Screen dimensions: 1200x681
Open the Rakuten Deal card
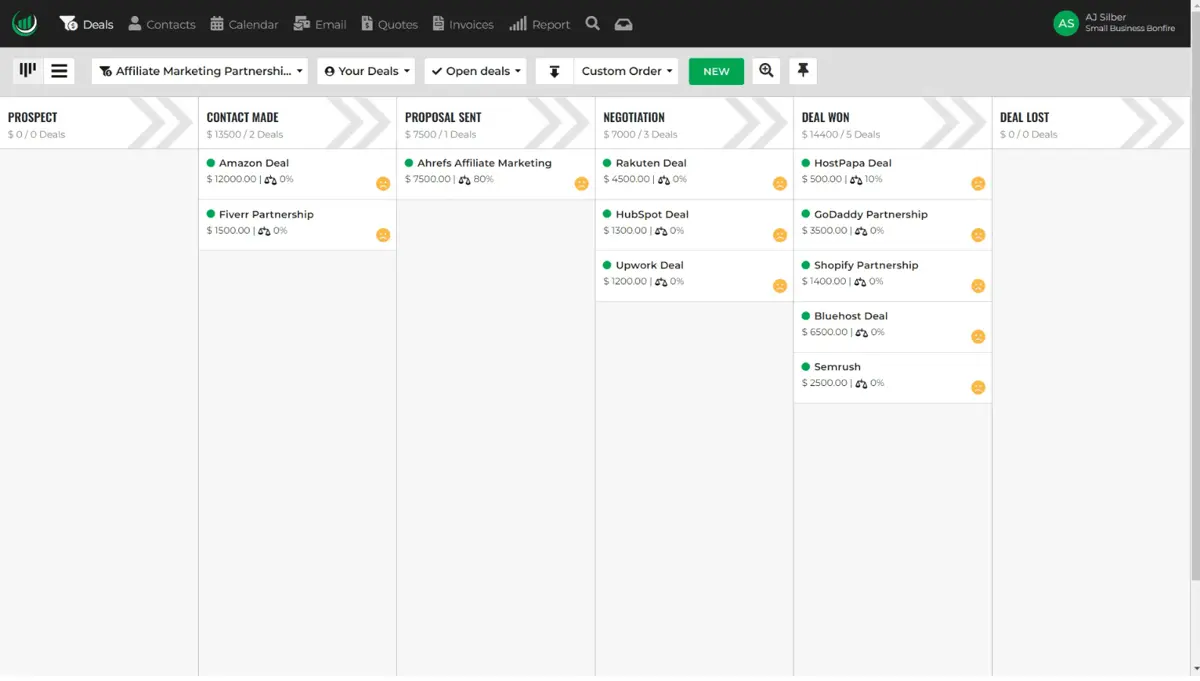694,174
